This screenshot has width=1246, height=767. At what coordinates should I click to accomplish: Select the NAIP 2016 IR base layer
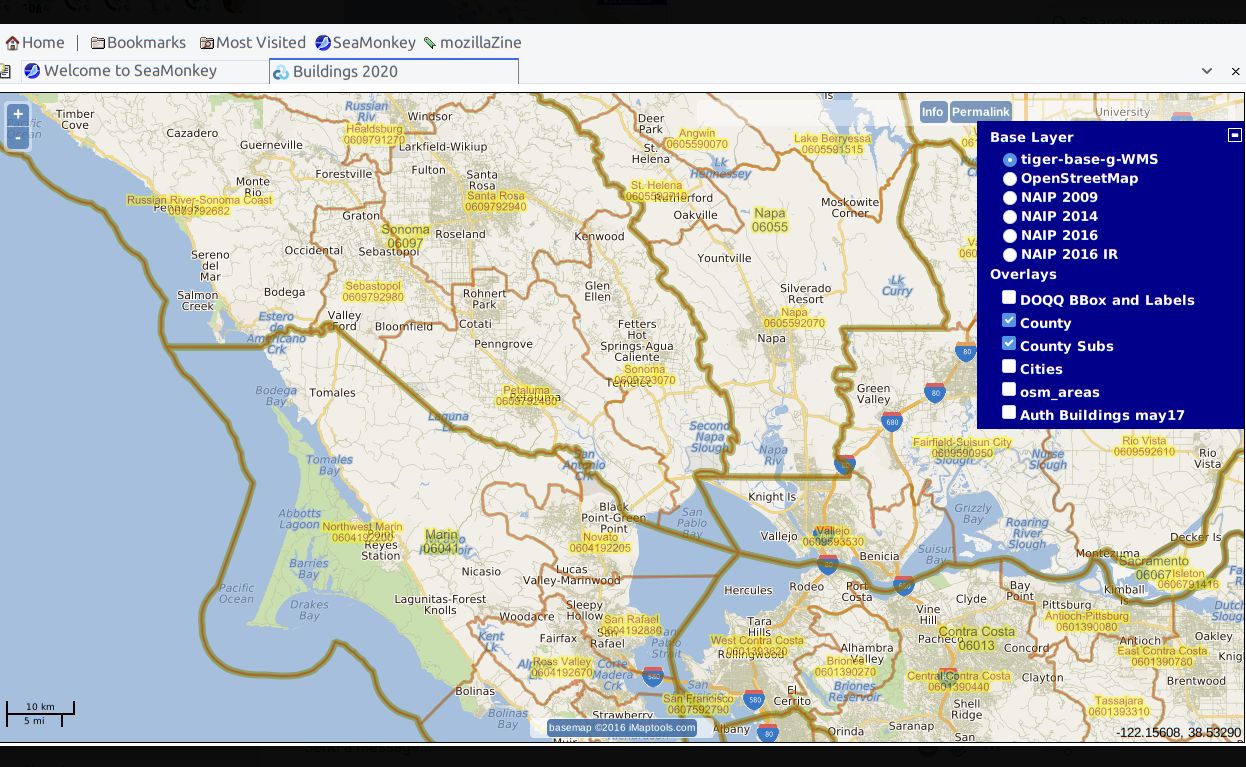(x=1010, y=255)
